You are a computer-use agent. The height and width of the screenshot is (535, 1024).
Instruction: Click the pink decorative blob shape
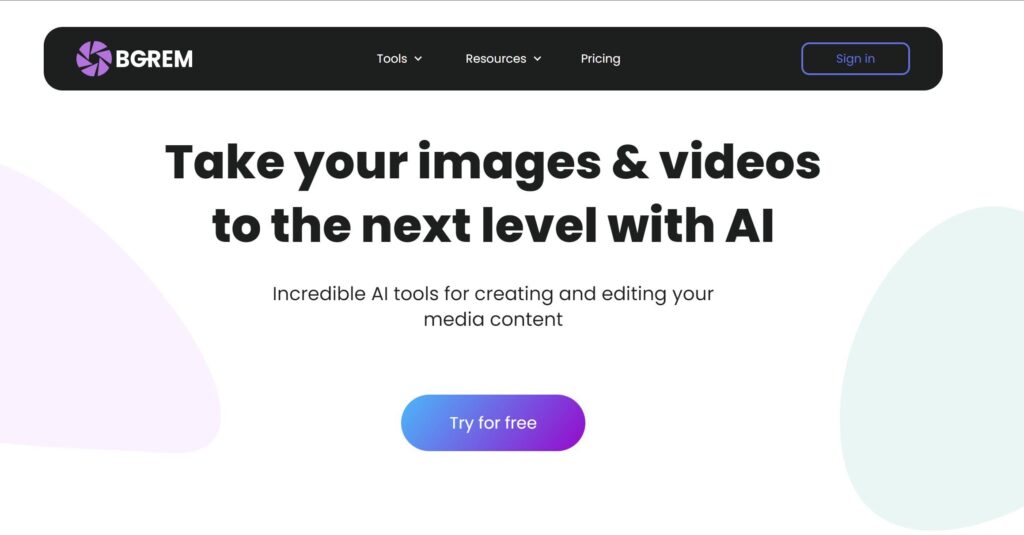pyautogui.click(x=98, y=327)
